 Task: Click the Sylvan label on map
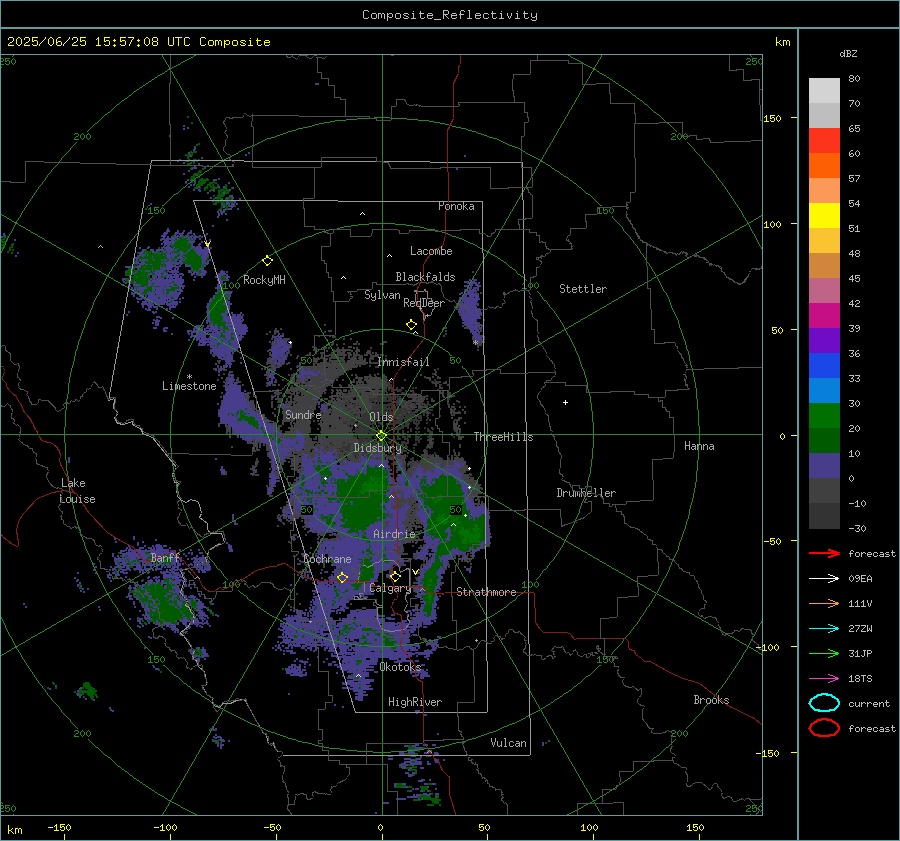click(382, 295)
